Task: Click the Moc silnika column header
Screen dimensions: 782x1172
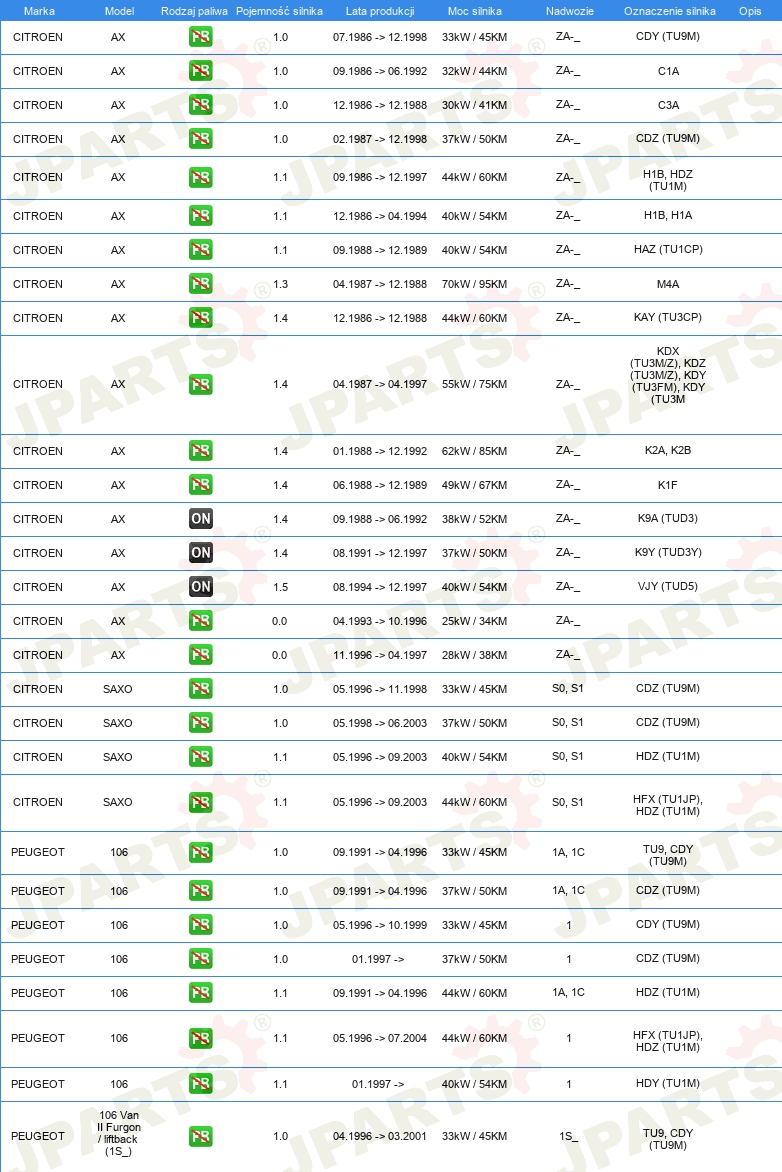Action: (x=475, y=11)
